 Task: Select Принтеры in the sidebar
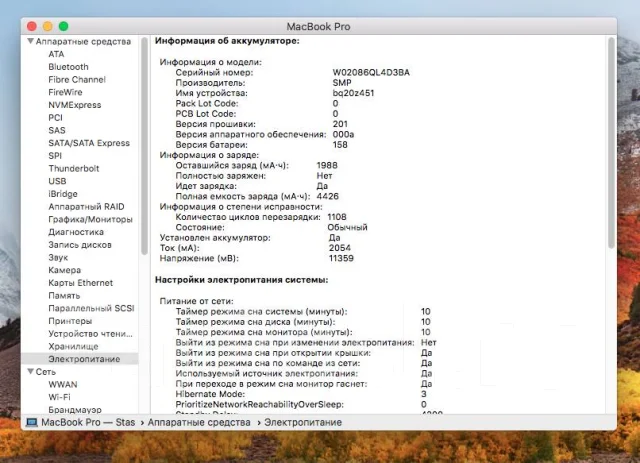point(70,321)
